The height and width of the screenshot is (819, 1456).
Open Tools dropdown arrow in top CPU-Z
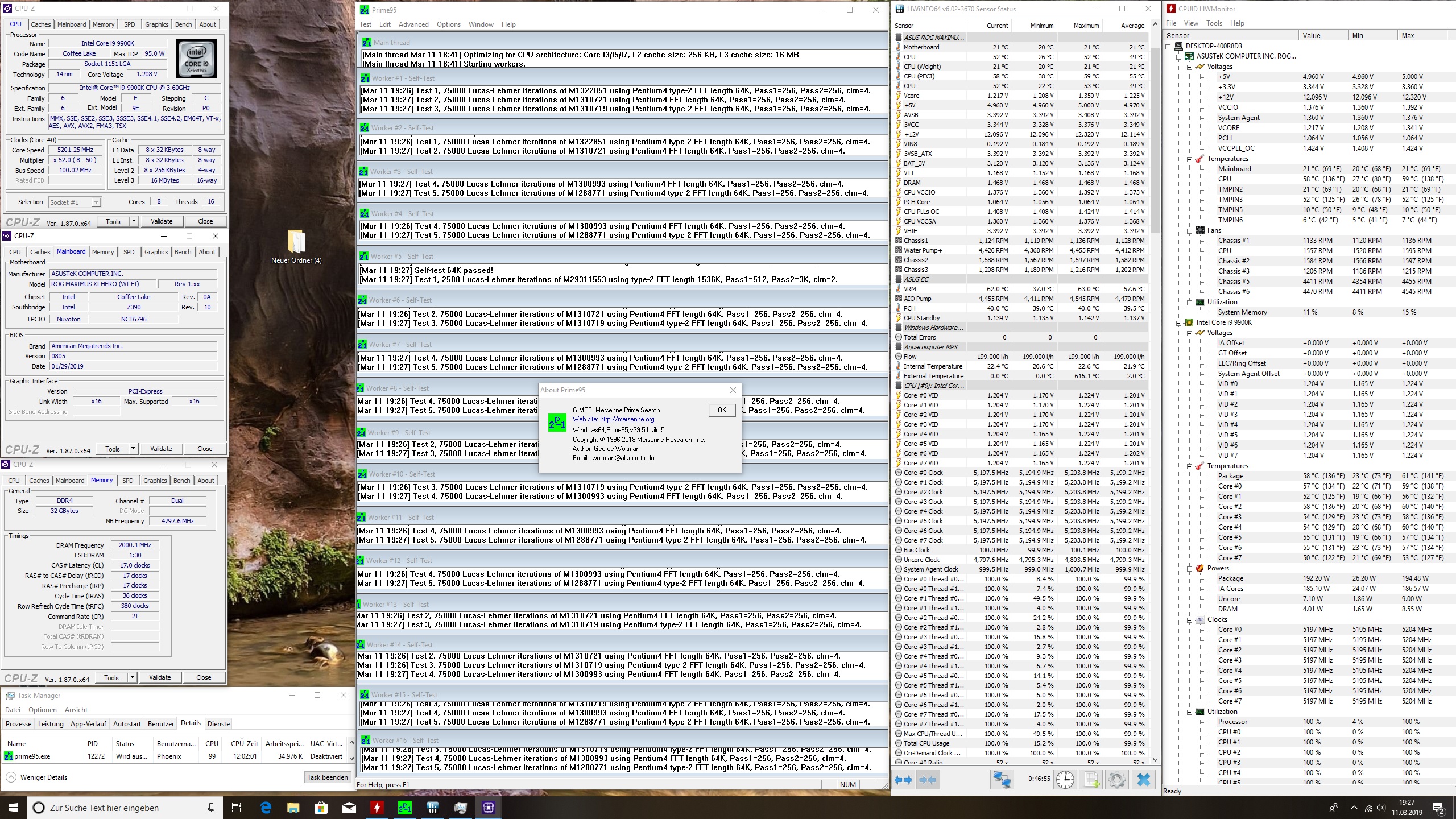134,221
